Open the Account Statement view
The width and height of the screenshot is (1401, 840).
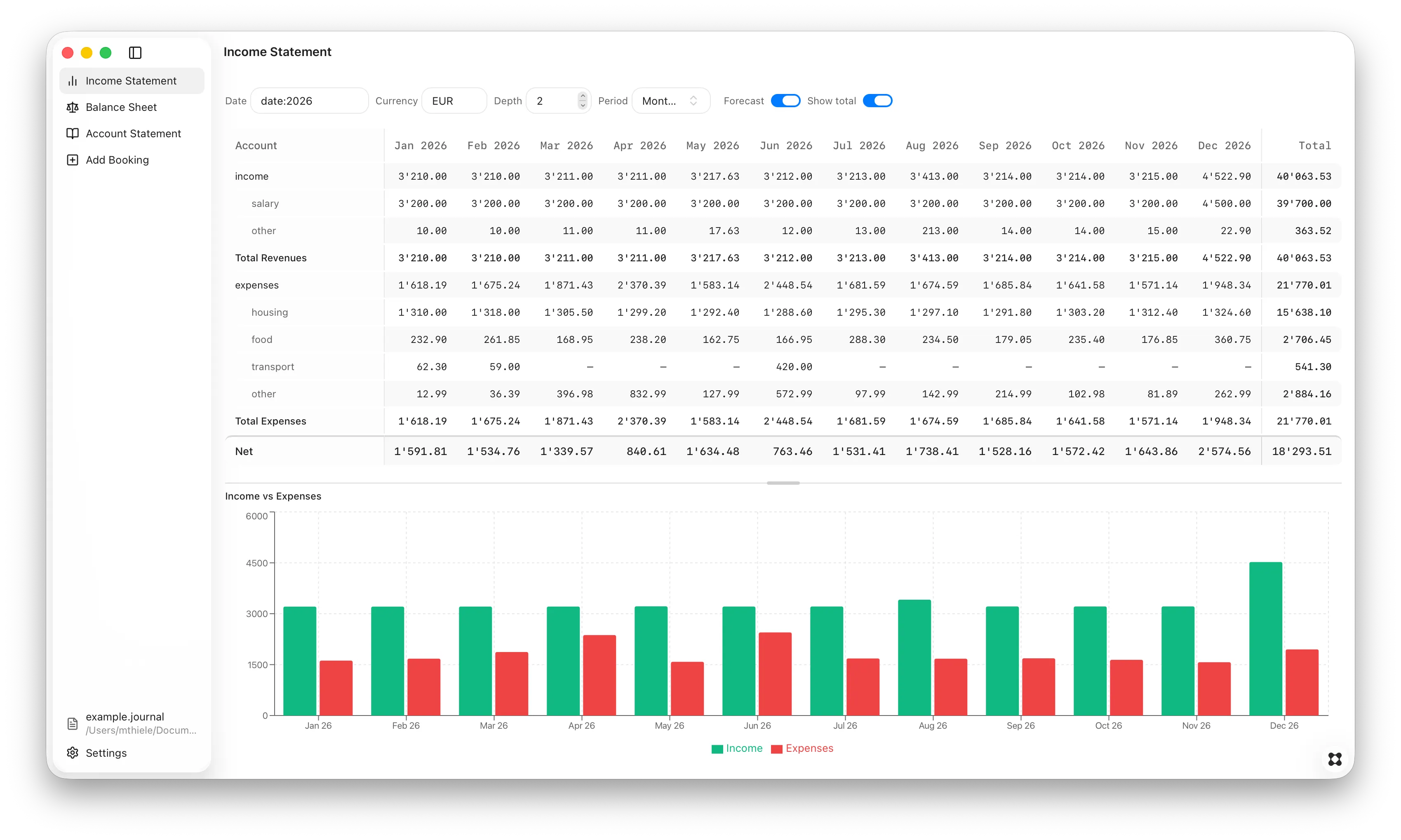pyautogui.click(x=132, y=134)
